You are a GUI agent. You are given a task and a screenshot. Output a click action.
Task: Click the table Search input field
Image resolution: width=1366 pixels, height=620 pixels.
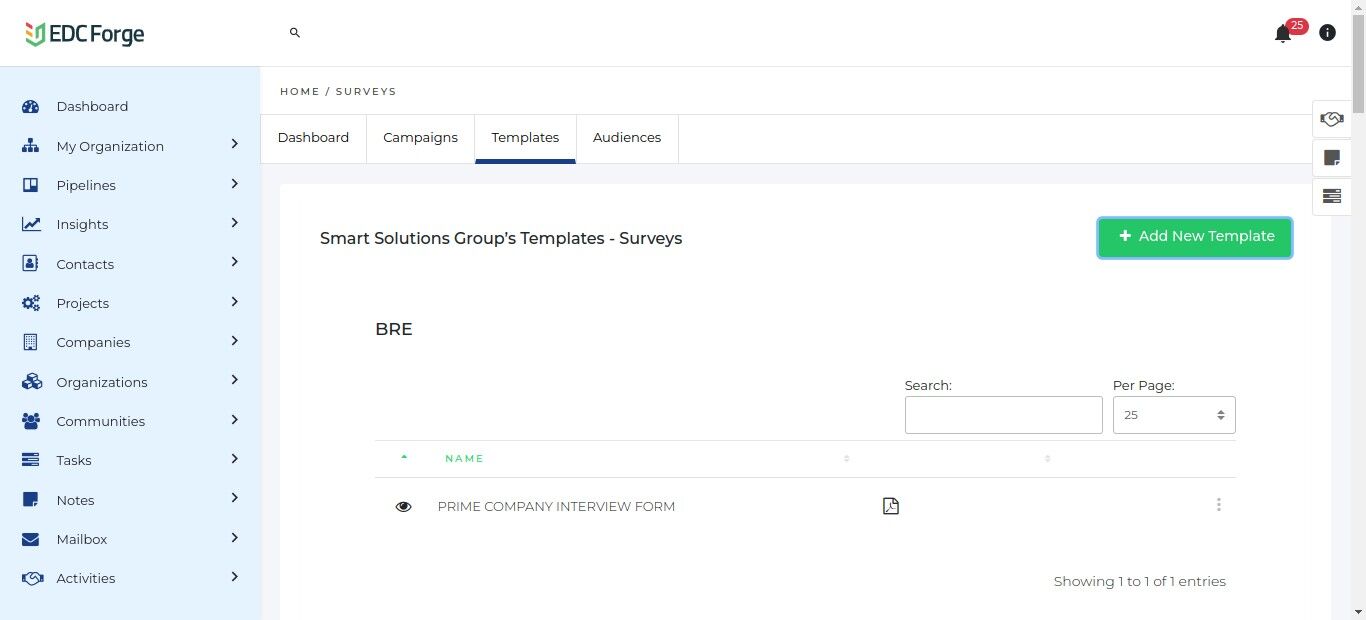click(x=1003, y=415)
